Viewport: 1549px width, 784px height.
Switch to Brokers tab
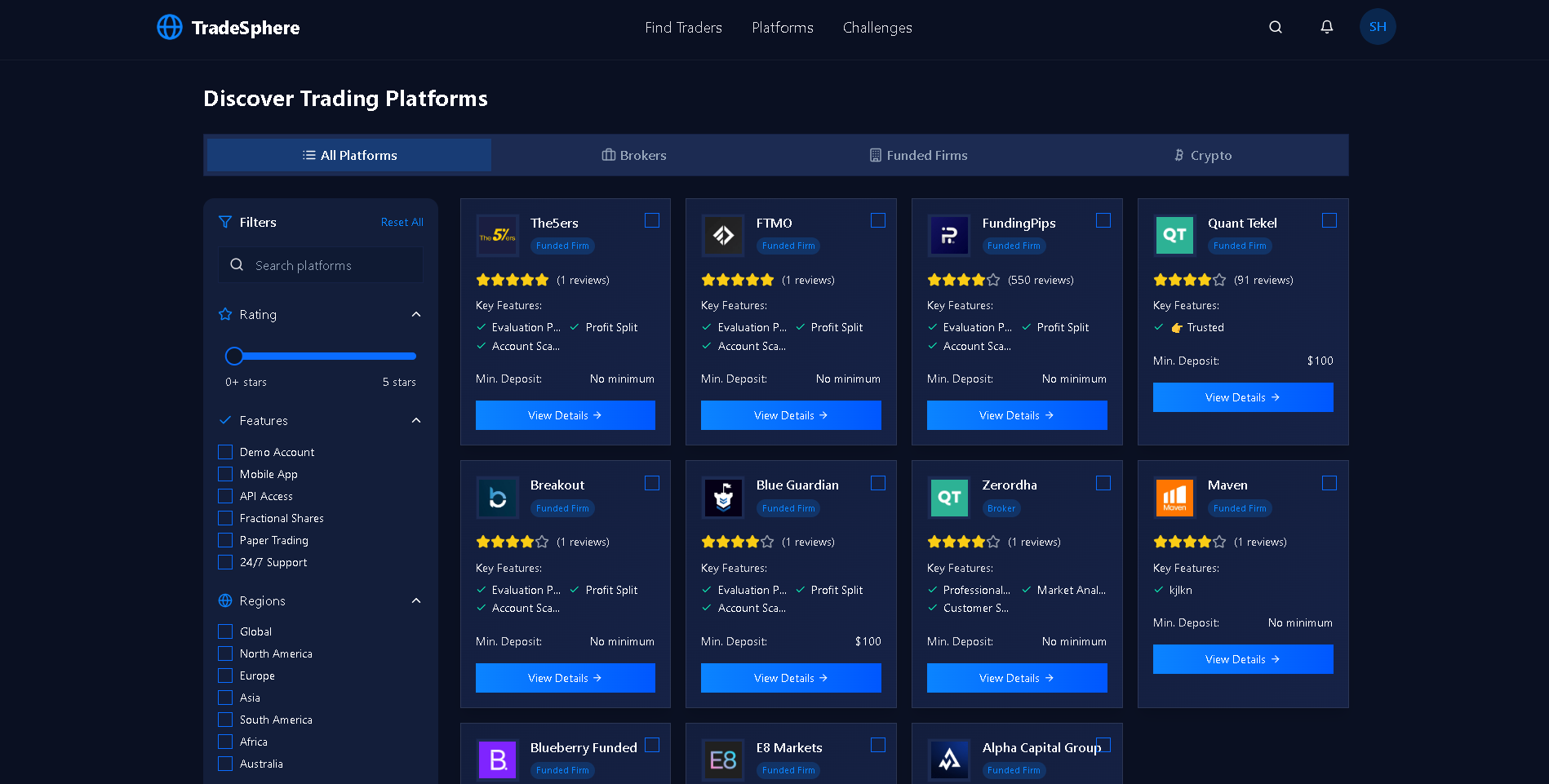click(634, 155)
